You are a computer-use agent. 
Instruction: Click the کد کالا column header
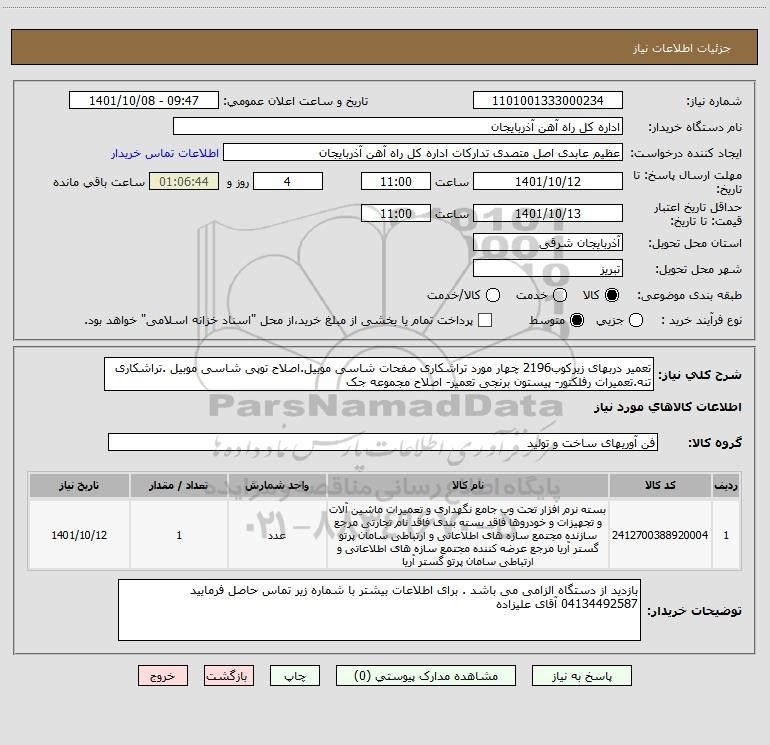point(660,486)
